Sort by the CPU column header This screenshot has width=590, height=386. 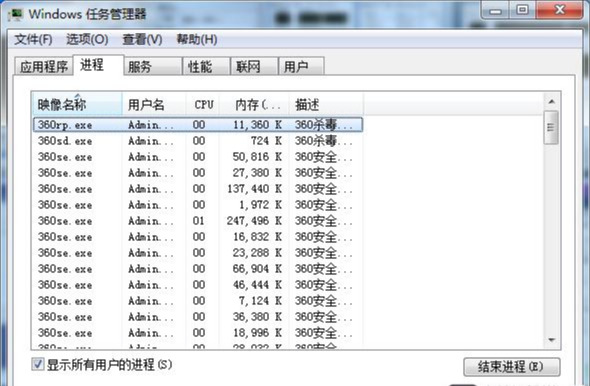point(202,104)
